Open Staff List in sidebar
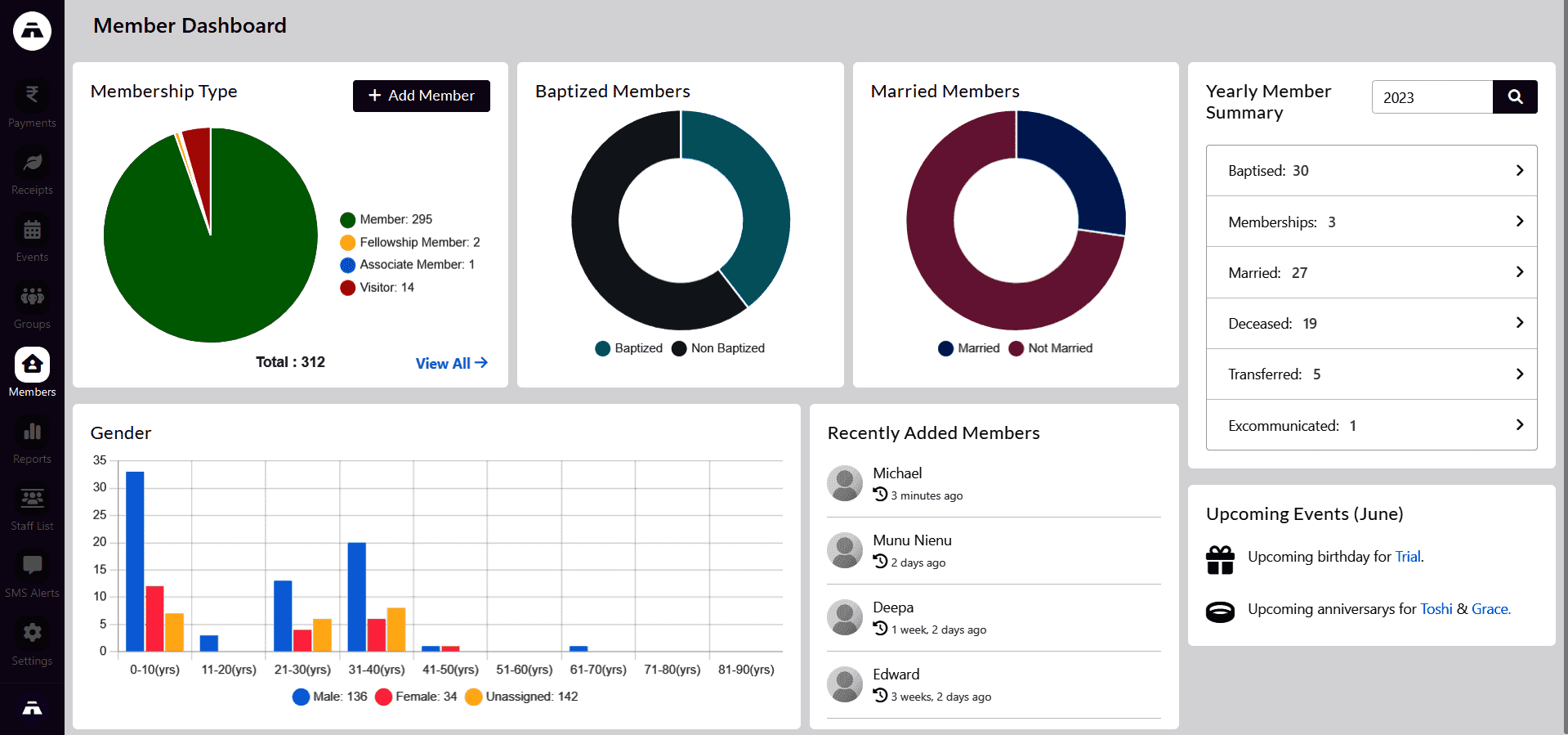 point(32,499)
